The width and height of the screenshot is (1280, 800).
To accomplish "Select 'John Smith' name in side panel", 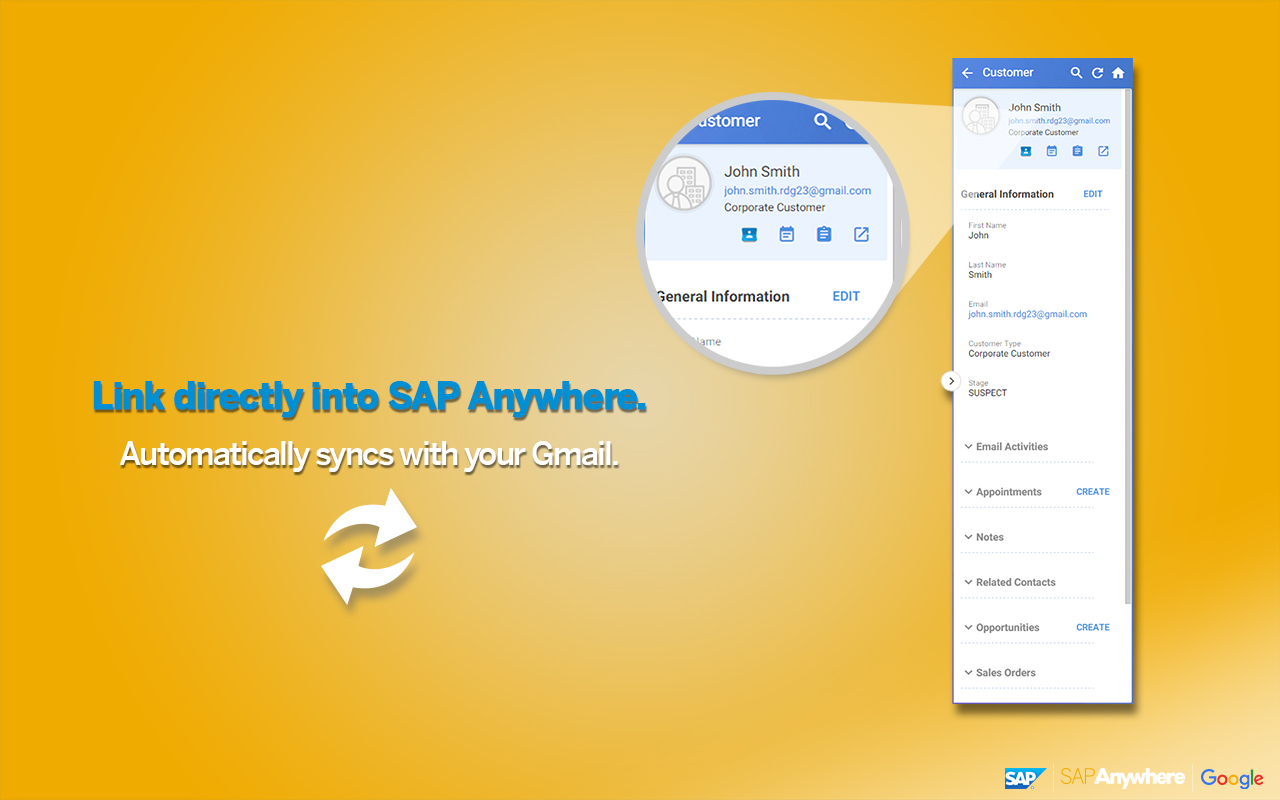I will (x=1035, y=107).
